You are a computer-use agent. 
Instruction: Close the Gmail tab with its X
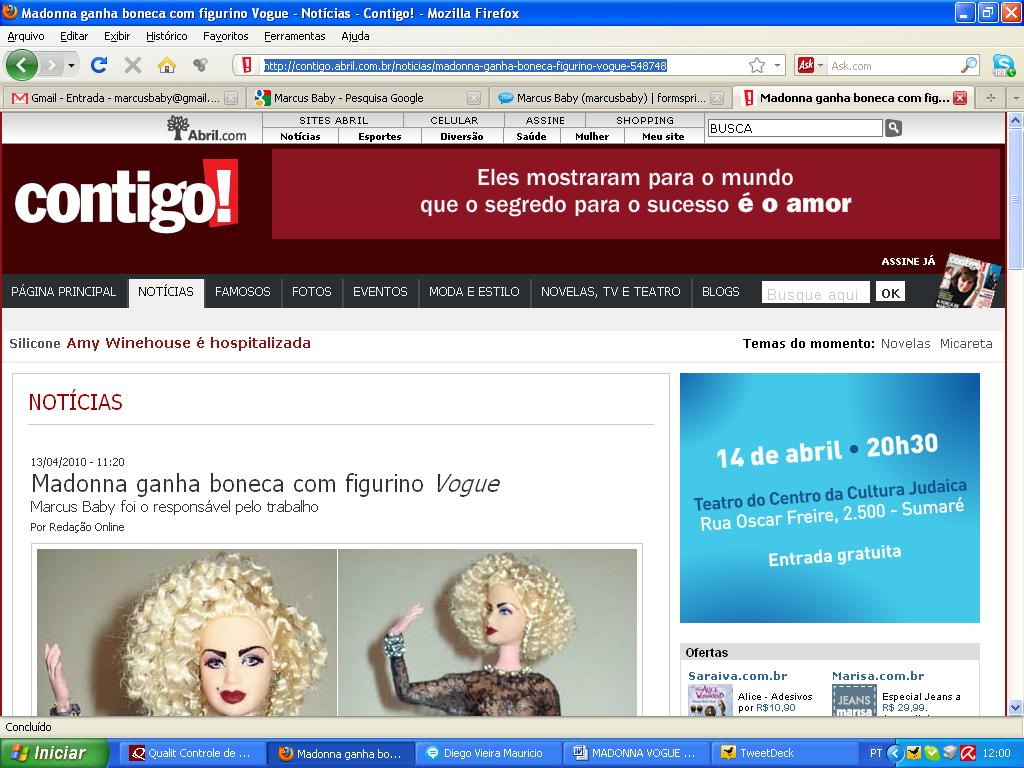[231, 98]
